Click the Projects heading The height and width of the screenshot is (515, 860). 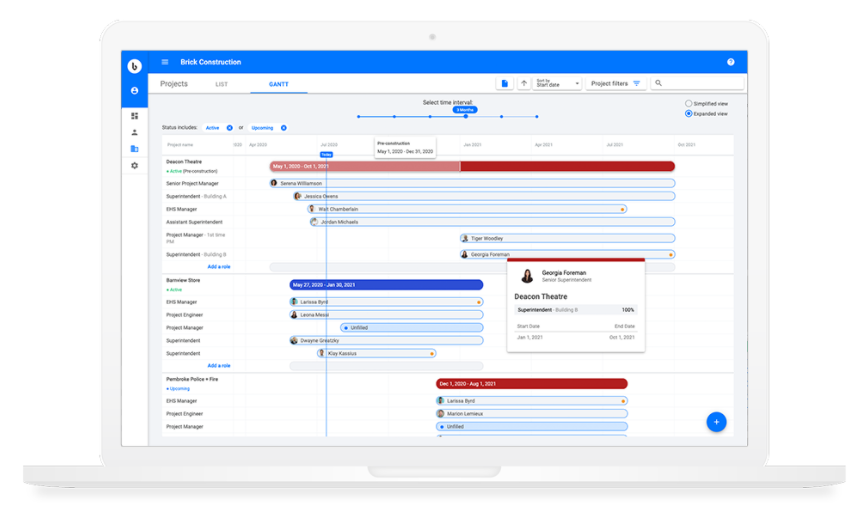(x=174, y=84)
